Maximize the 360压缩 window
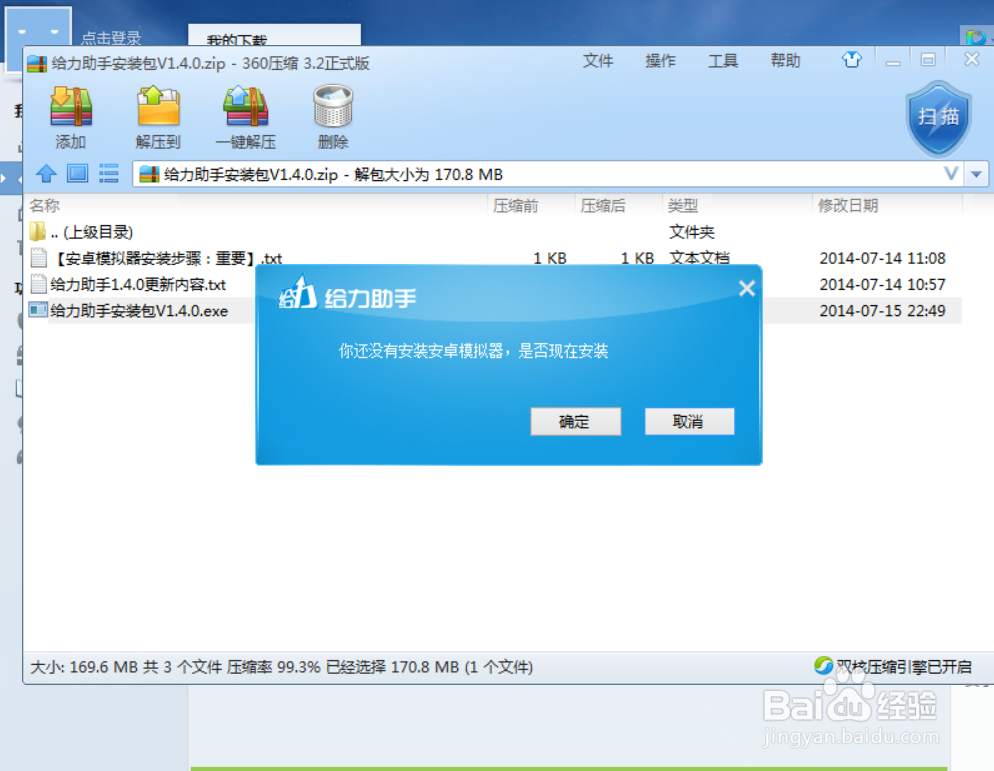994x771 pixels. 928,60
